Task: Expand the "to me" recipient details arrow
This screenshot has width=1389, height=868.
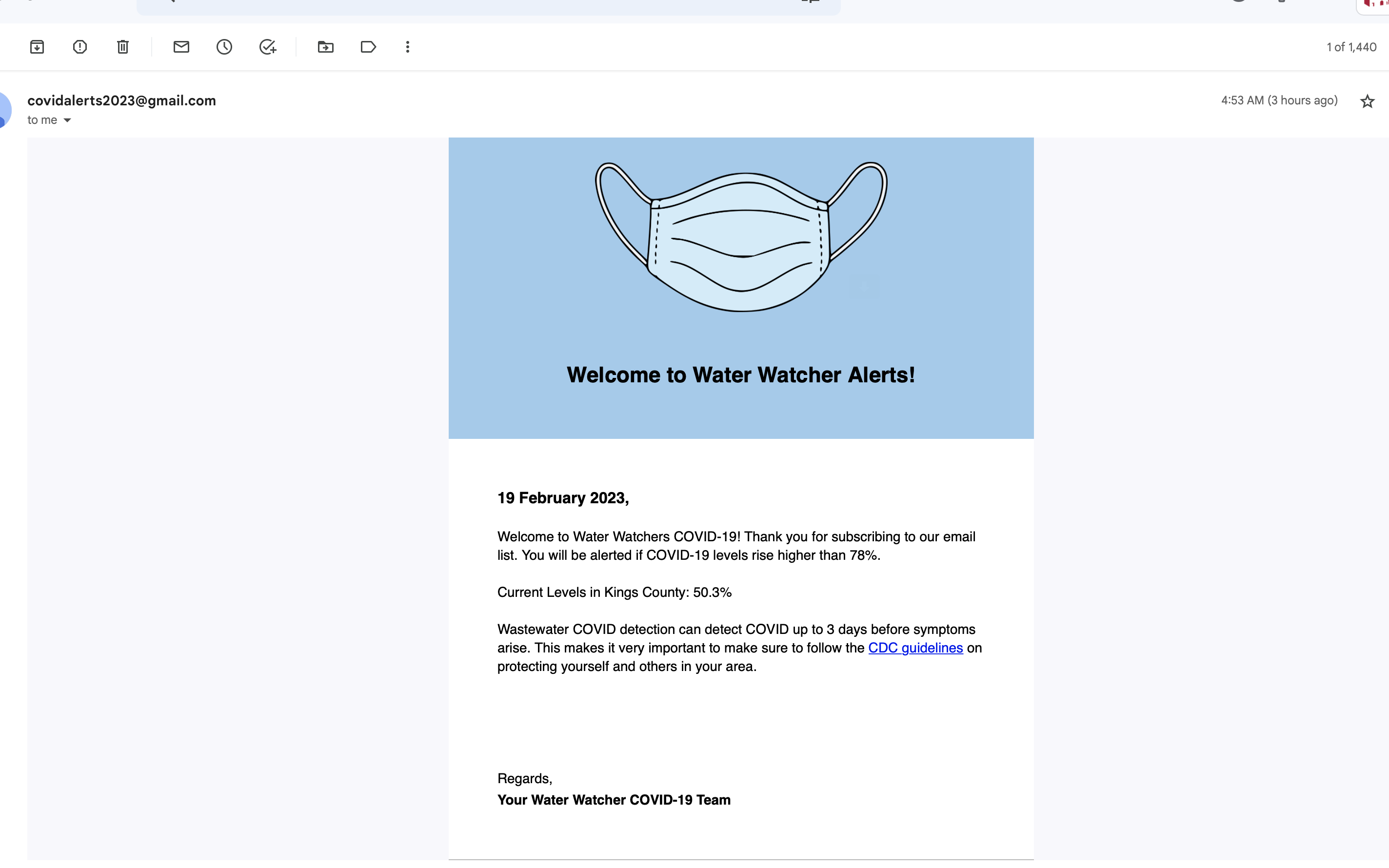Action: [67, 120]
